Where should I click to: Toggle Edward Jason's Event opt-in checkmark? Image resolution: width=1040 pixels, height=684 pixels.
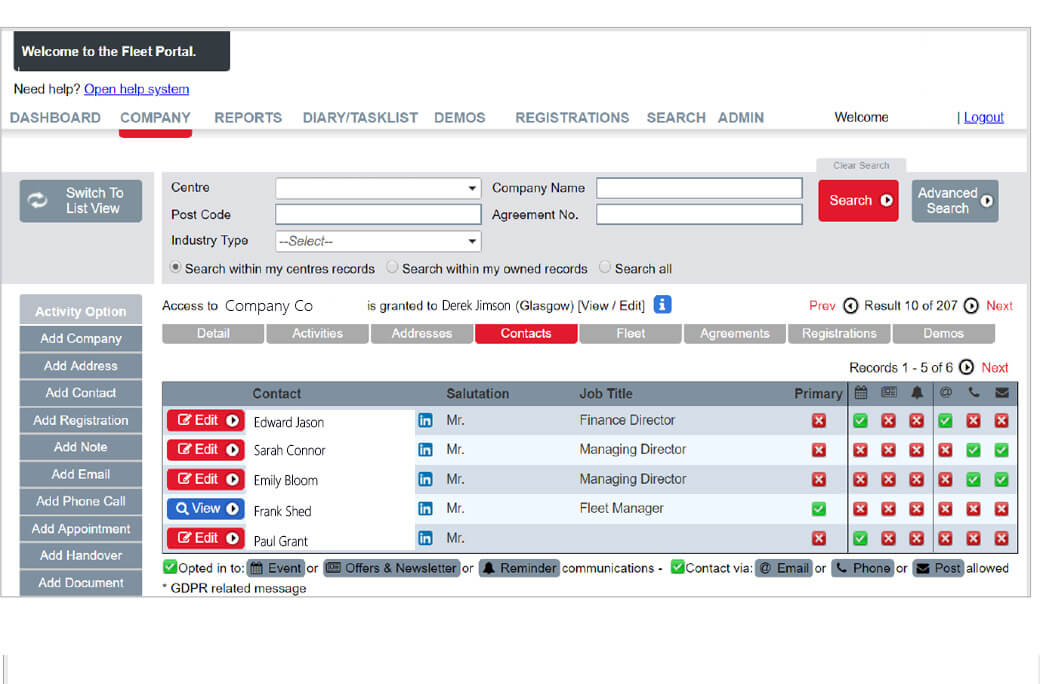coord(860,421)
